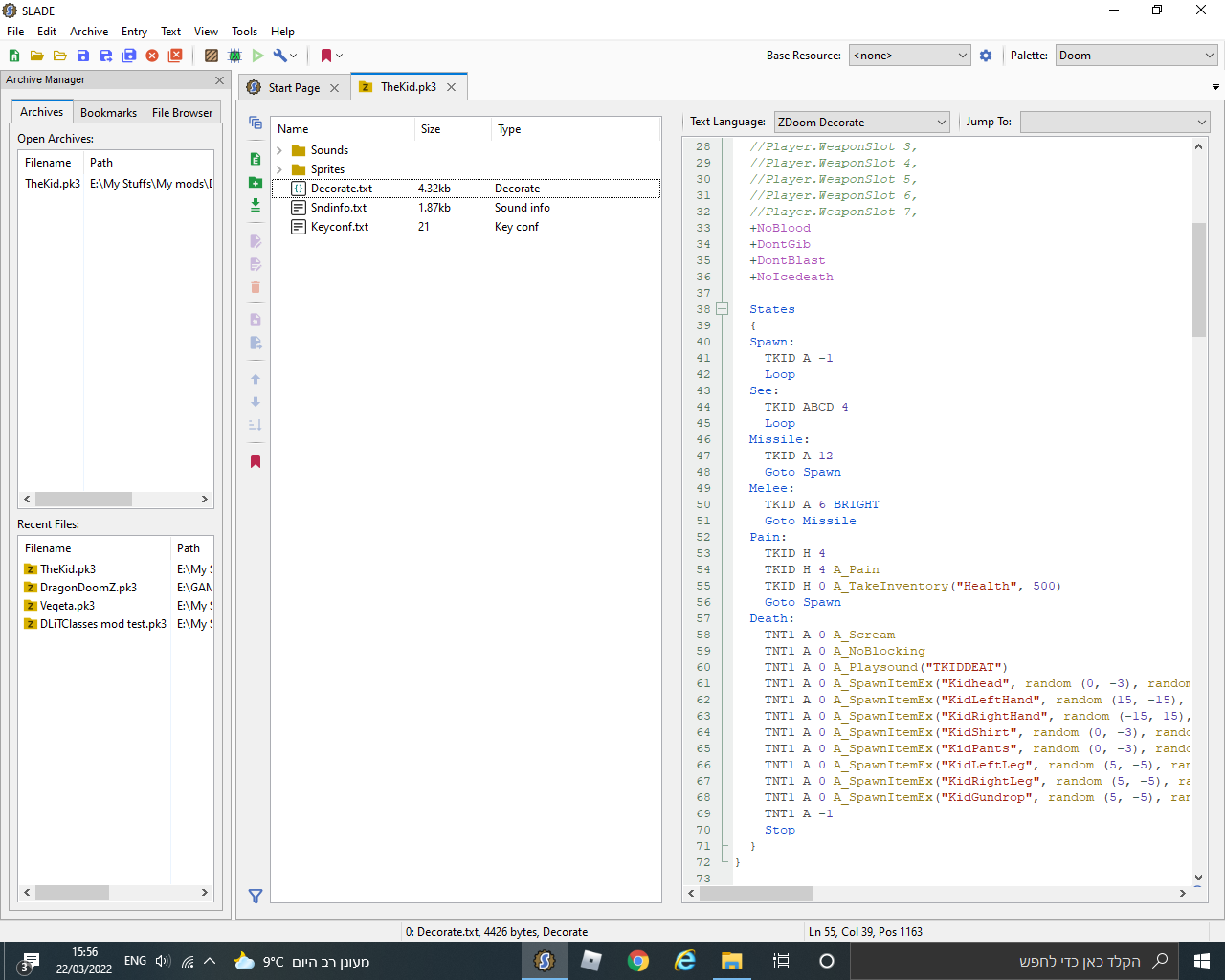1225x980 pixels.
Task: Click the Rename entry icon in the side toolbar
Action: click(256, 241)
